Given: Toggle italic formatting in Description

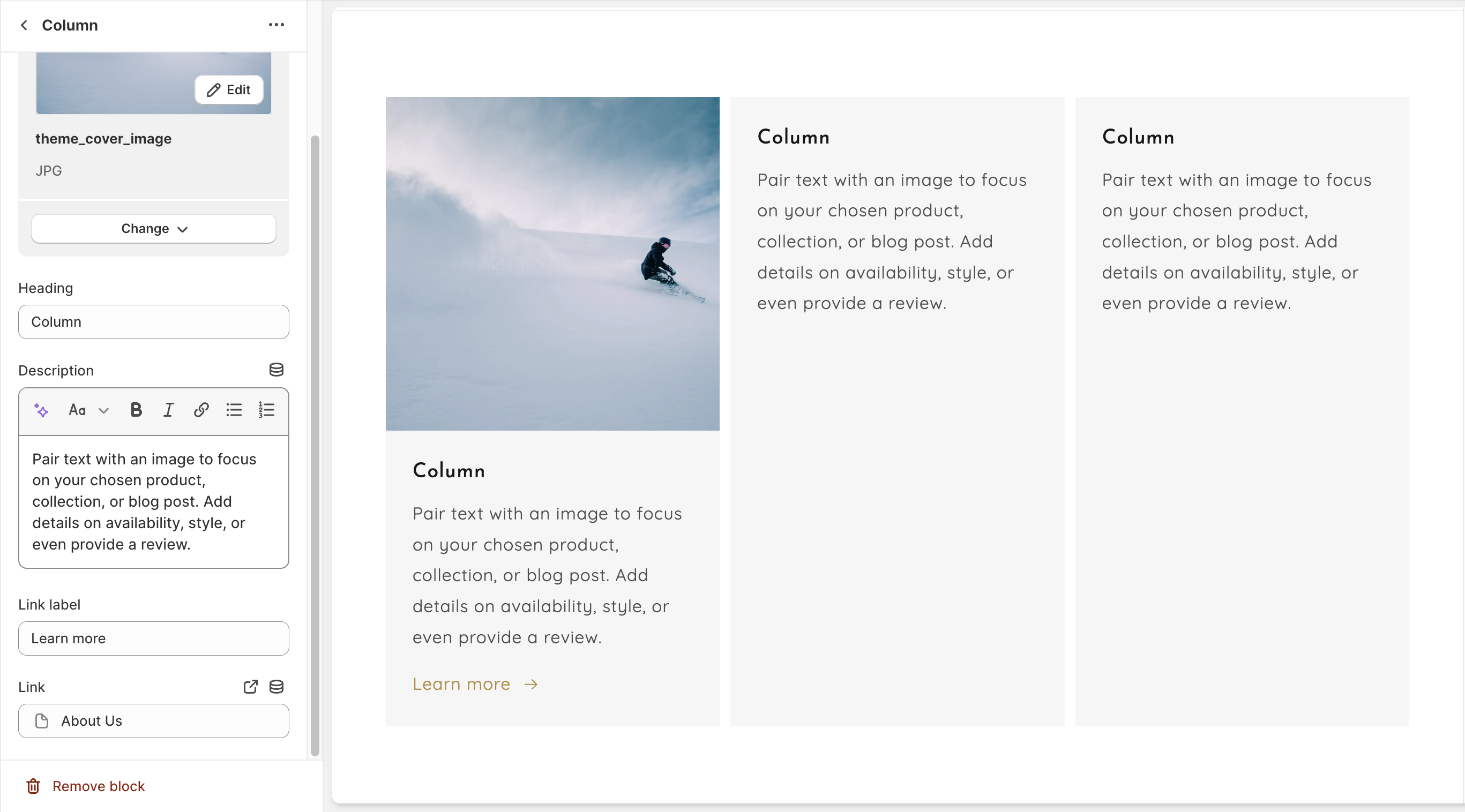Looking at the screenshot, I should coord(168,410).
